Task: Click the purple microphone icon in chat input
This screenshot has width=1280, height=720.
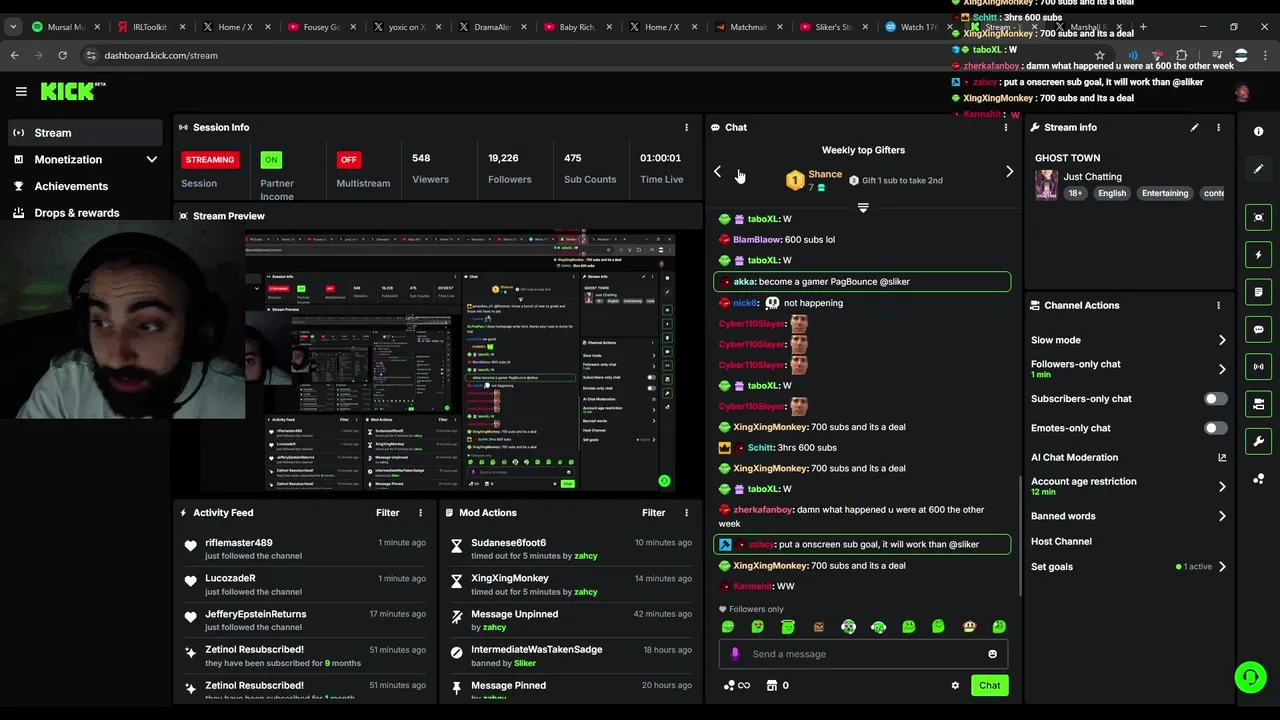Action: click(735, 654)
